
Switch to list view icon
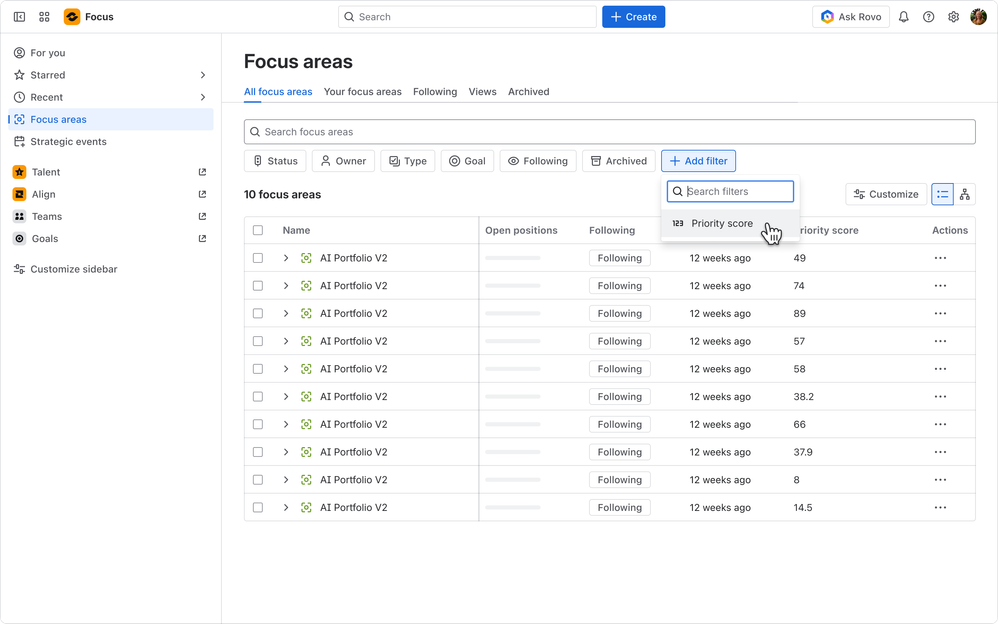point(942,194)
